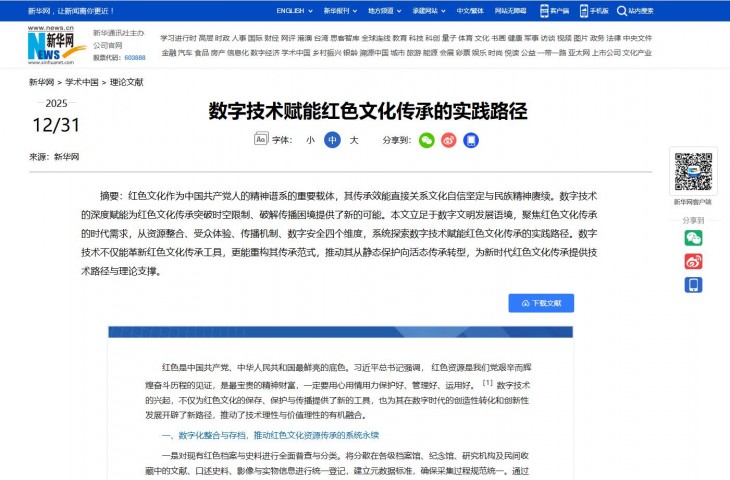Click green WeChat icon in right sidebar
This screenshot has width=730, height=480.
[x=693, y=237]
